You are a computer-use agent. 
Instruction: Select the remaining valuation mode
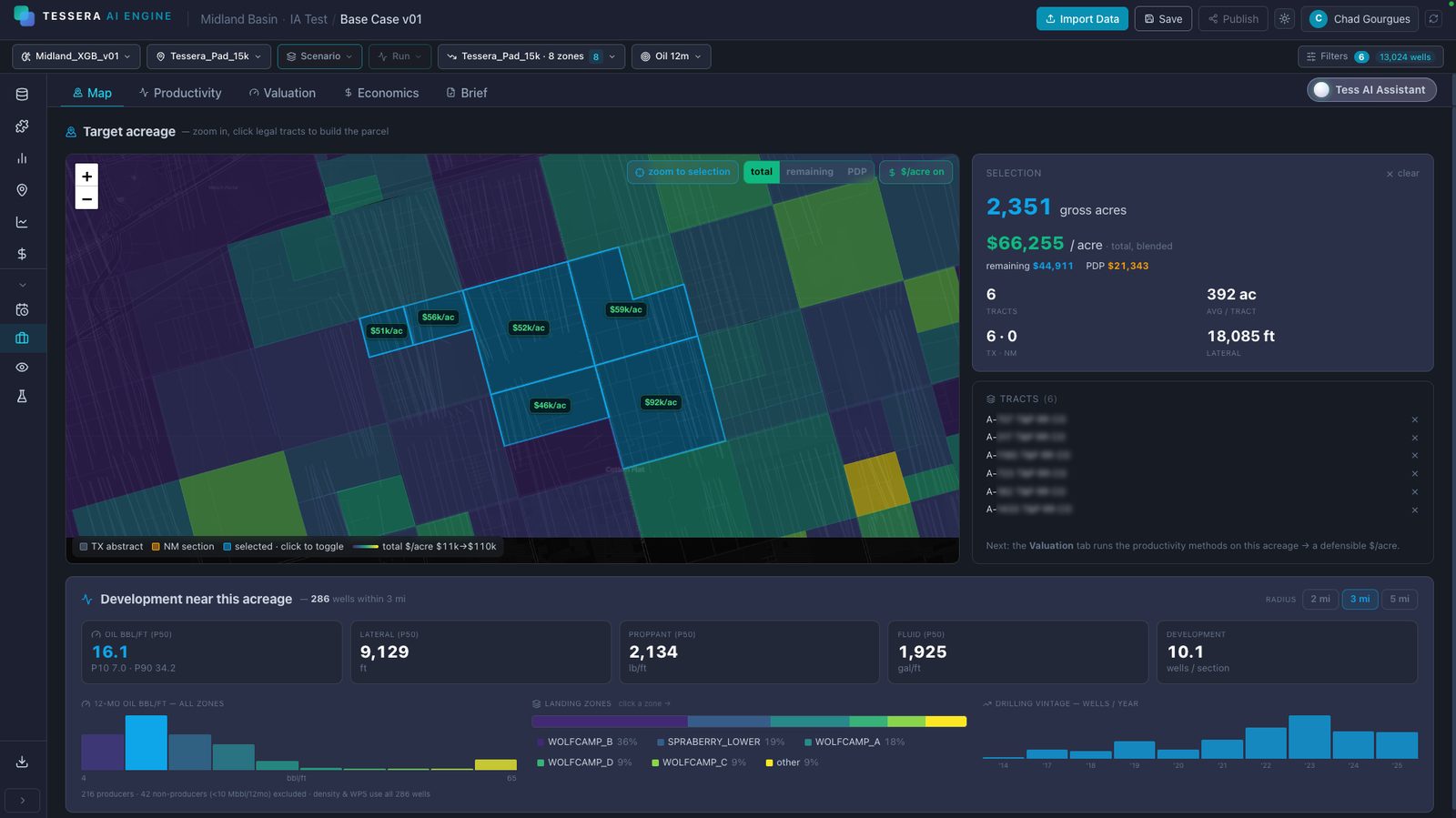tap(809, 172)
